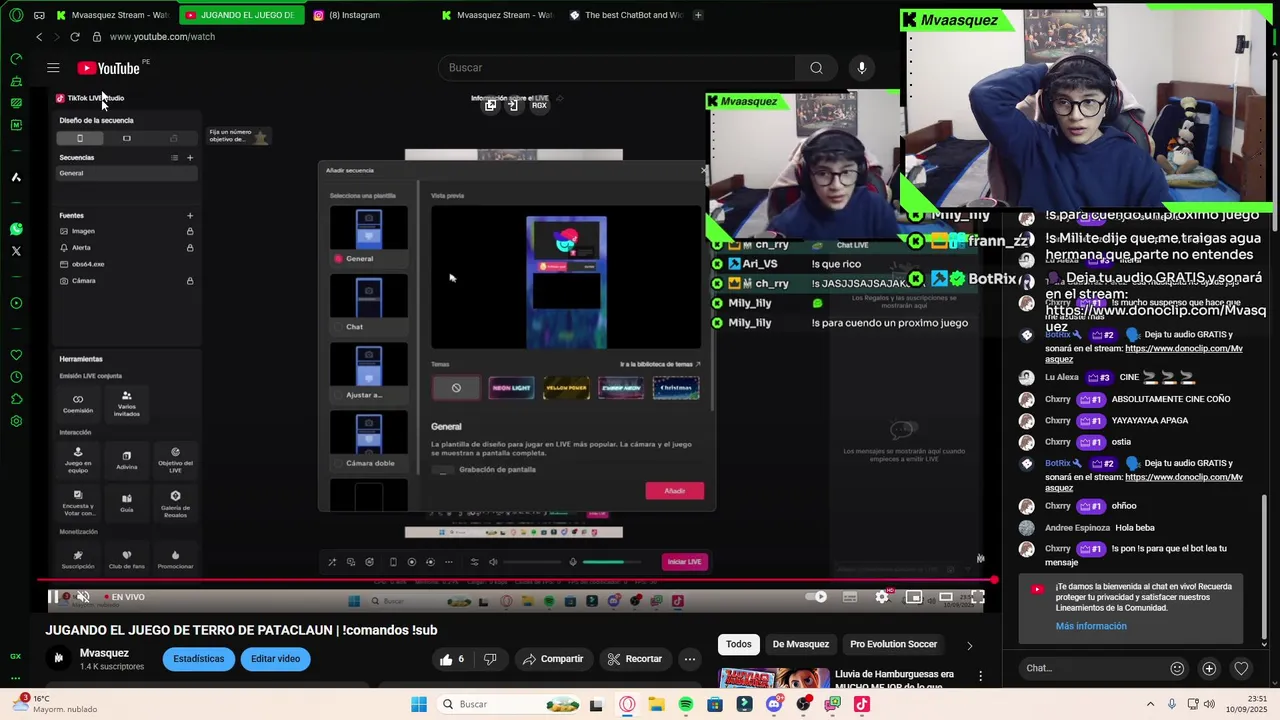Open Spotify from the taskbar
The width and height of the screenshot is (1280, 720).
(685, 704)
